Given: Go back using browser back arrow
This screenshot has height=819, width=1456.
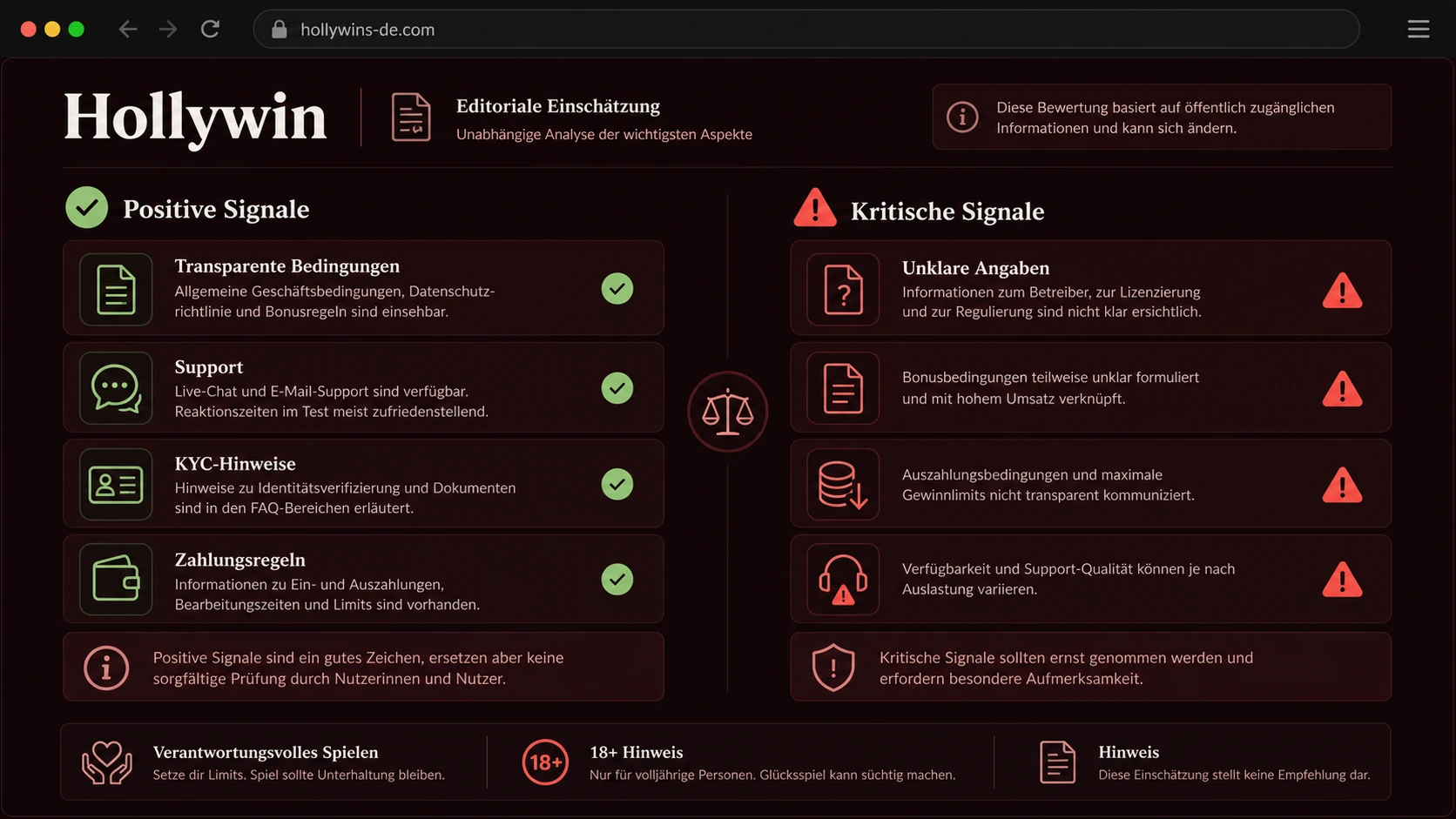Looking at the screenshot, I should 128,30.
